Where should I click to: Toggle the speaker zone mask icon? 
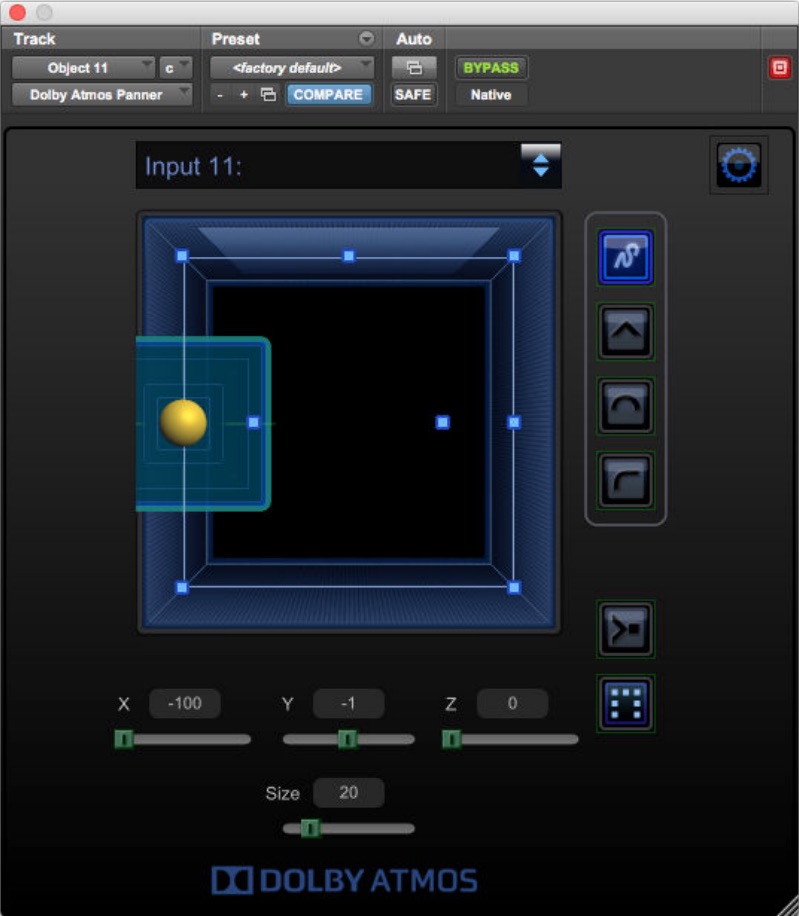click(x=625, y=703)
